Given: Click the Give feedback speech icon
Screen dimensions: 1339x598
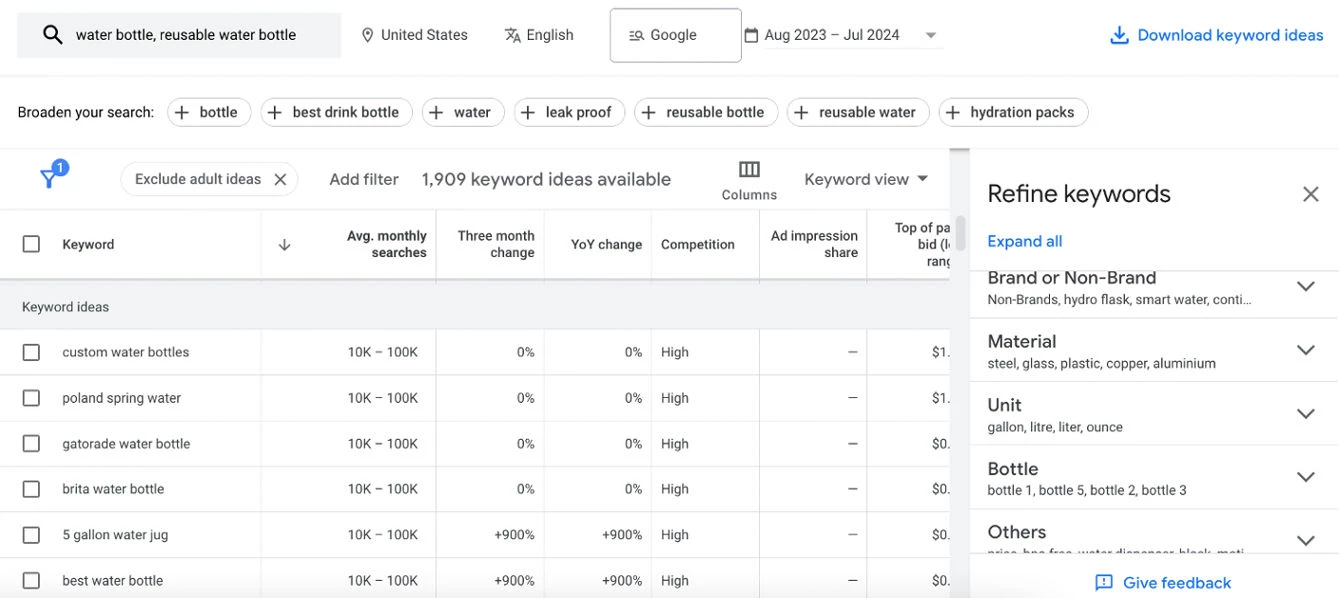Looking at the screenshot, I should 1104,582.
